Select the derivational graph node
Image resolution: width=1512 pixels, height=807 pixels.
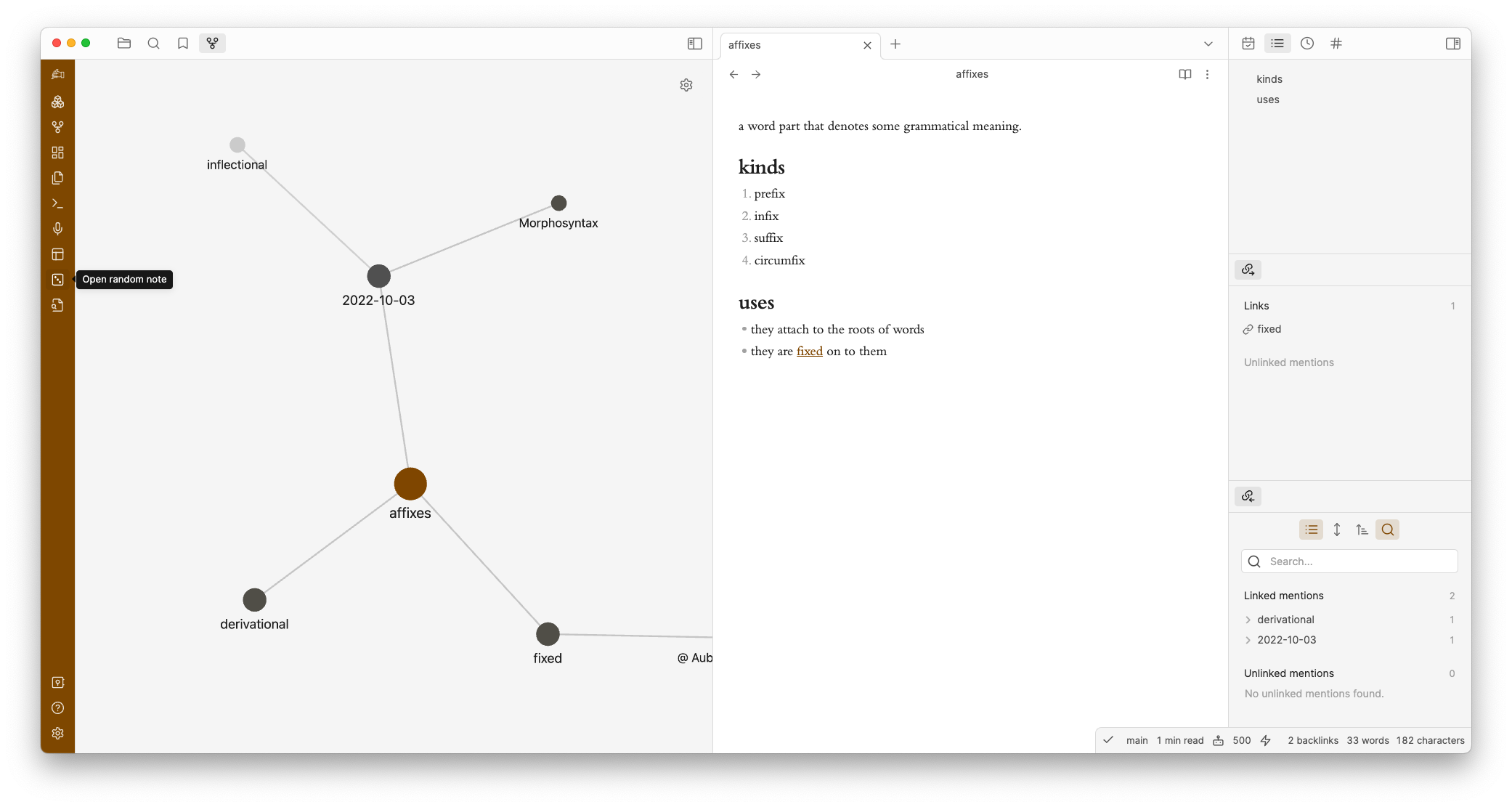click(x=254, y=600)
